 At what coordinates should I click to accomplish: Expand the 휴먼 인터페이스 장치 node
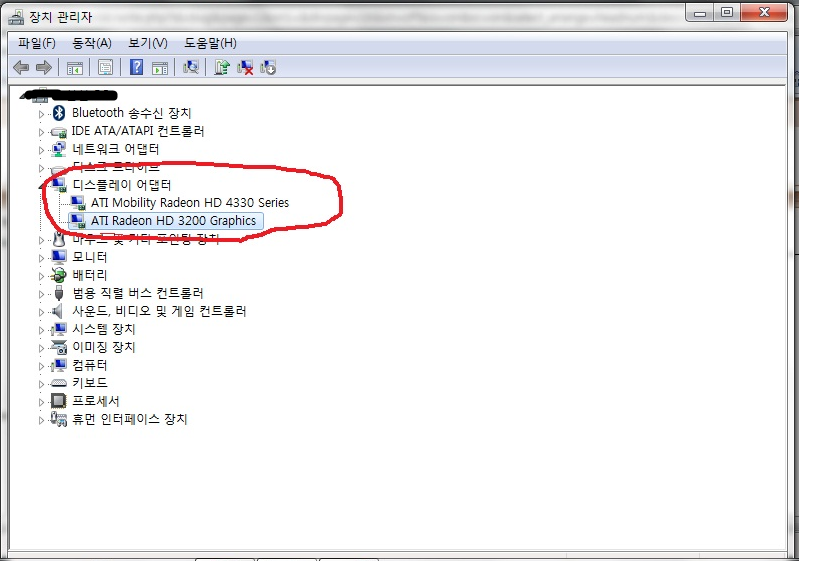tap(41, 420)
